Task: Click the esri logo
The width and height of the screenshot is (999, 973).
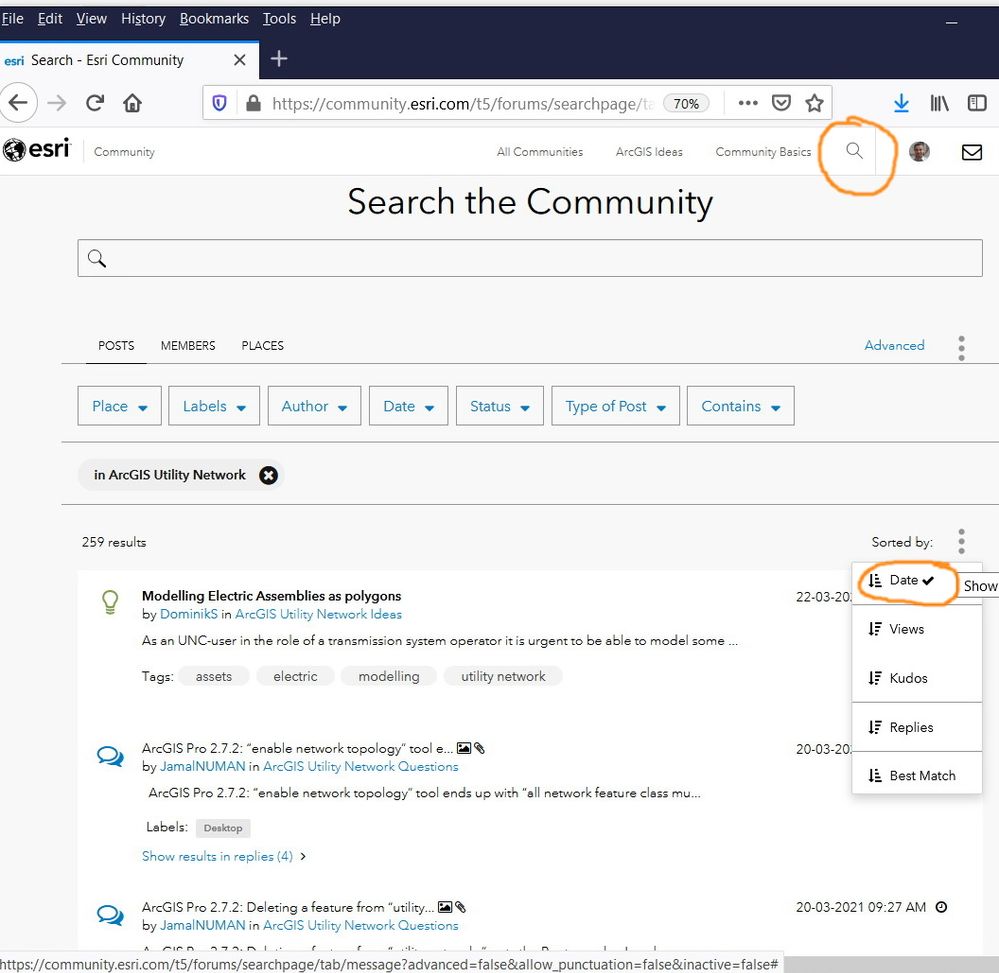Action: [36, 150]
